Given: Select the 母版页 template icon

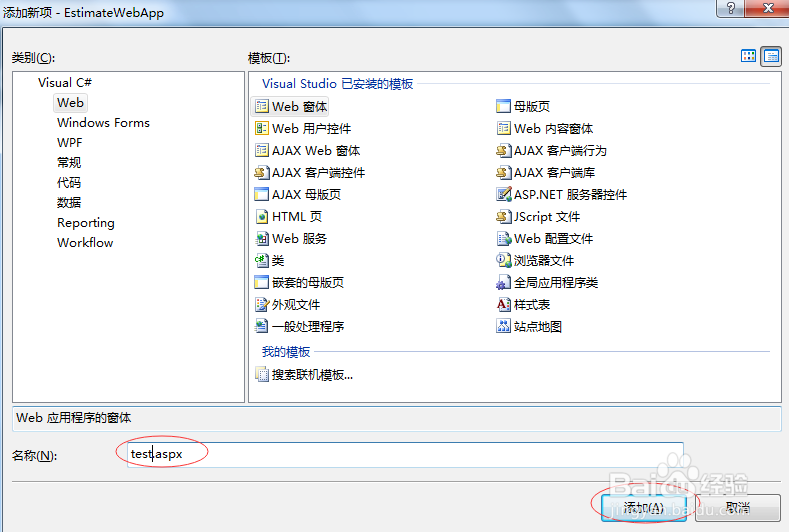Looking at the screenshot, I should [x=503, y=106].
